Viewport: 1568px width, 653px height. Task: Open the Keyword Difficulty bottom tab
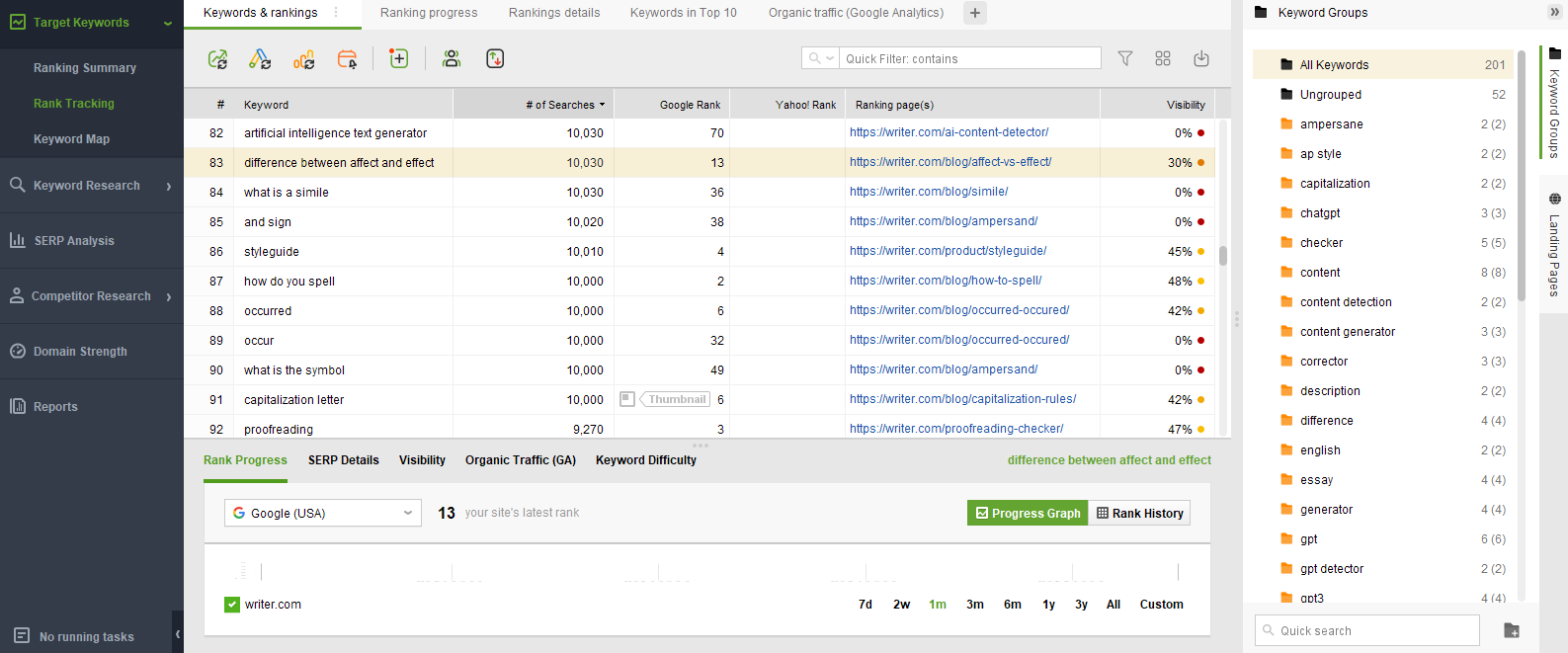tap(646, 460)
